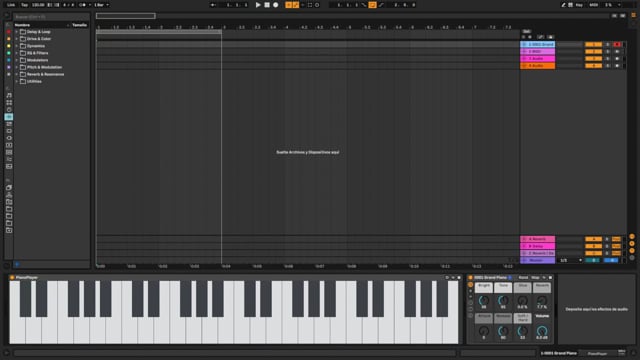This screenshot has width=640, height=360.
Task: Deactivate the 4 Audio track activator
Action: [593, 66]
